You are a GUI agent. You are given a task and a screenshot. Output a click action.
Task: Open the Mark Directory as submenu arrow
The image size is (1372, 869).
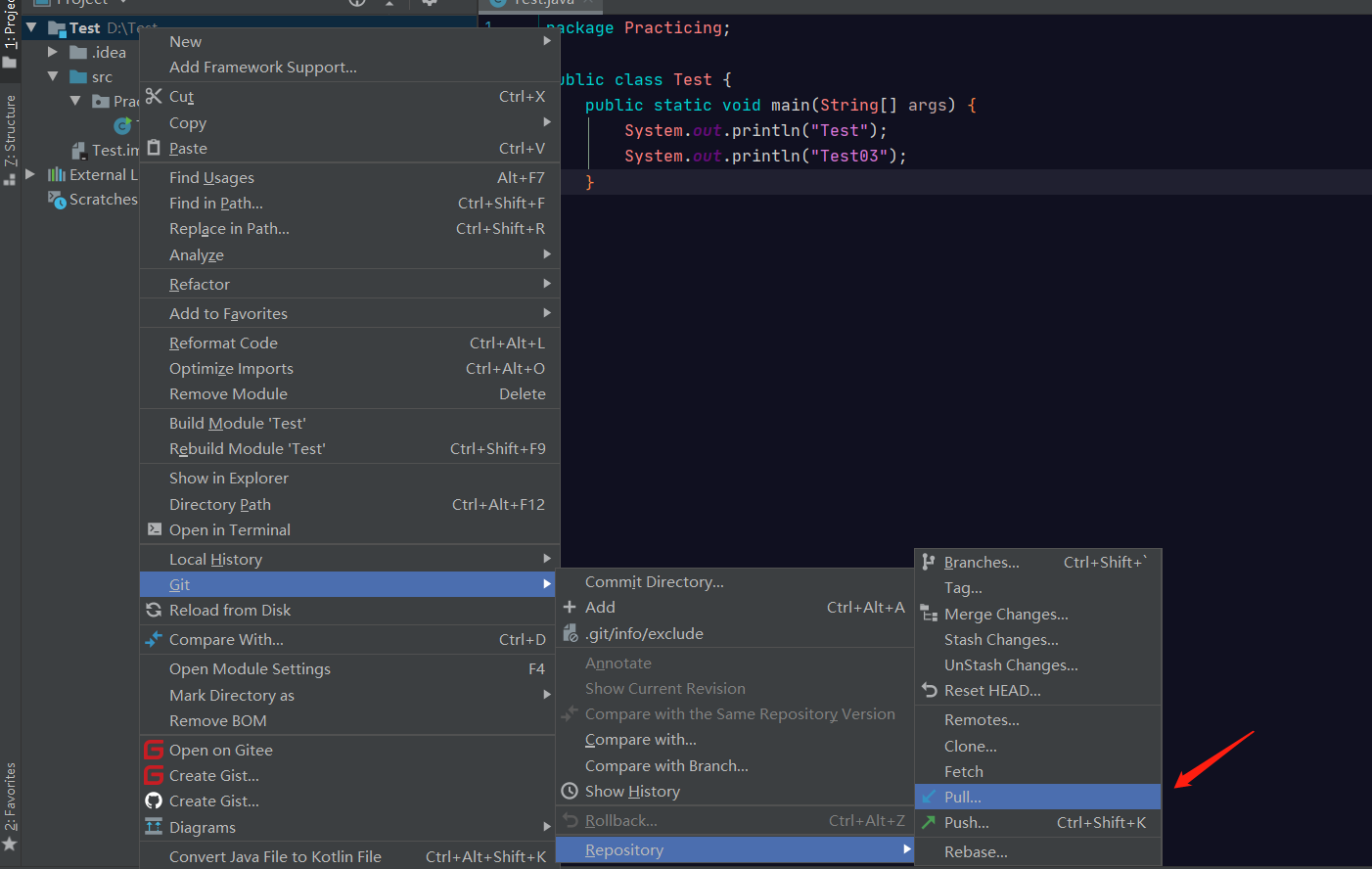pos(547,695)
